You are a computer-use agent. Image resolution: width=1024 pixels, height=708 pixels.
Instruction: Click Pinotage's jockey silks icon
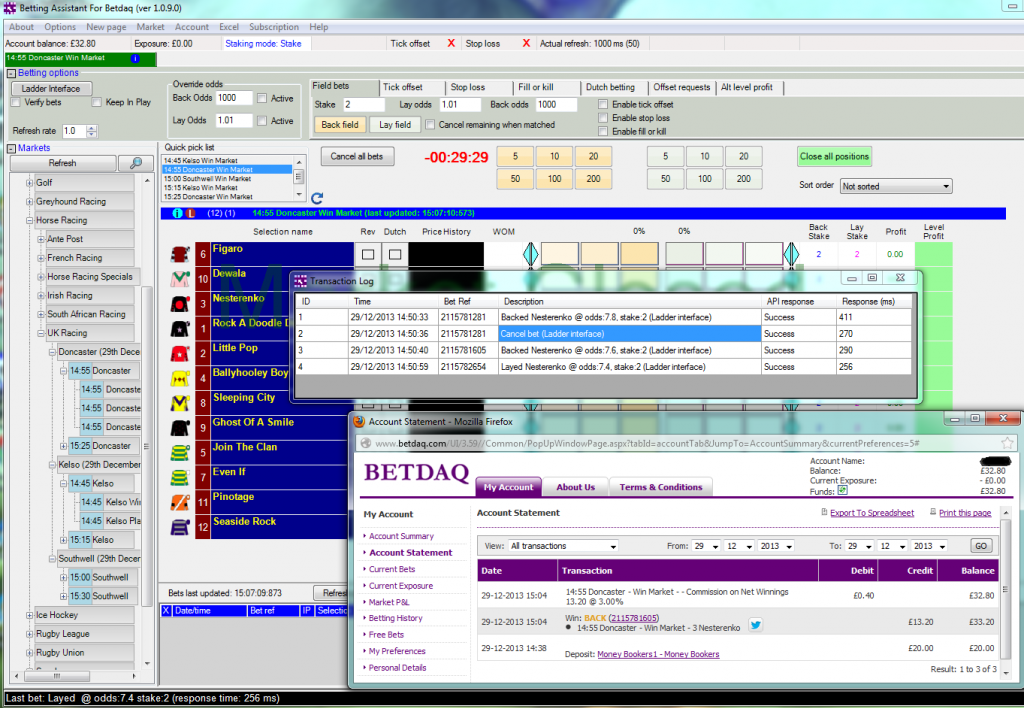pos(180,502)
